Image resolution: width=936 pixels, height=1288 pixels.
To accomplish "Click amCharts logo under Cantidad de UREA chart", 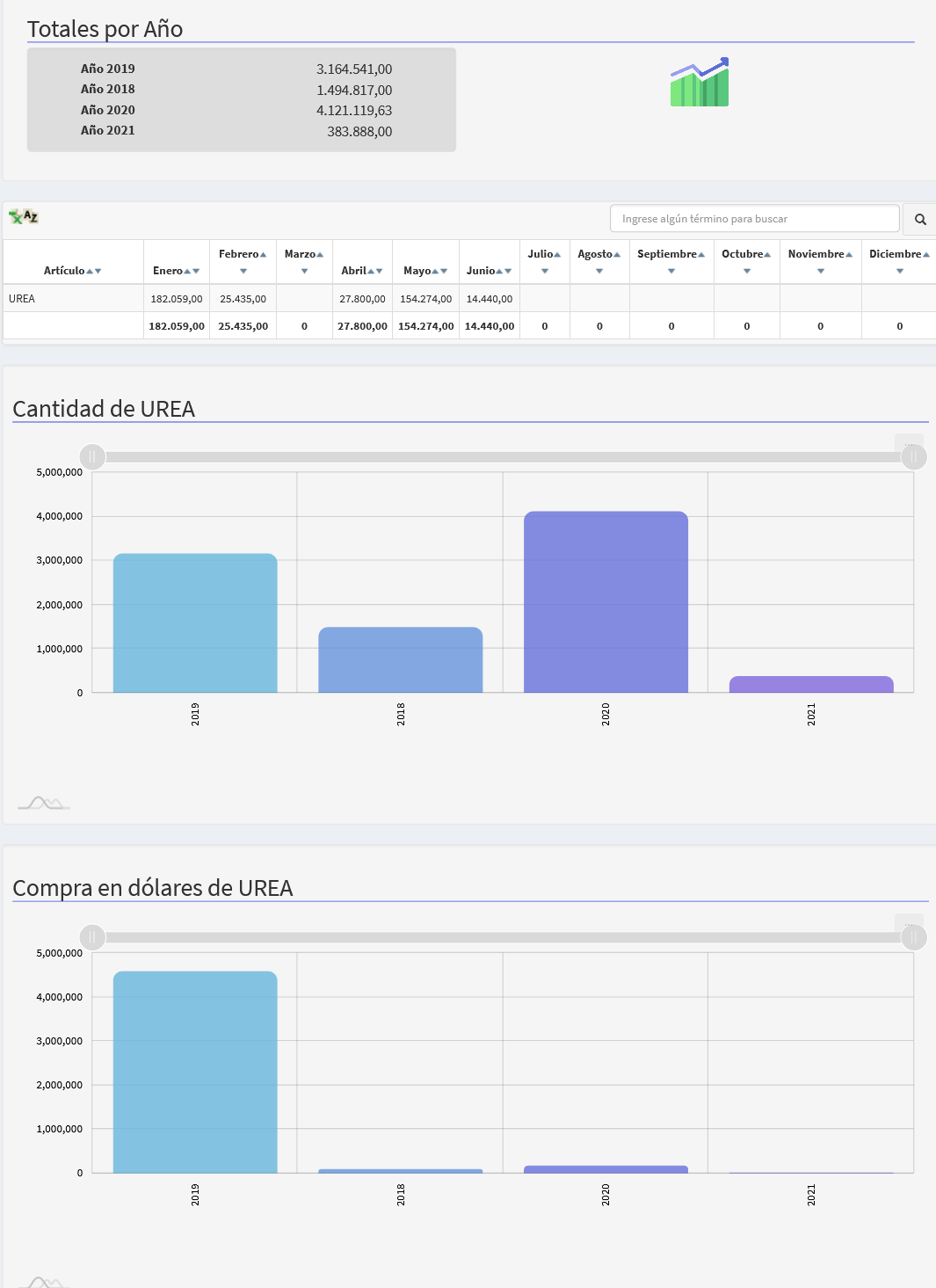I will [44, 802].
